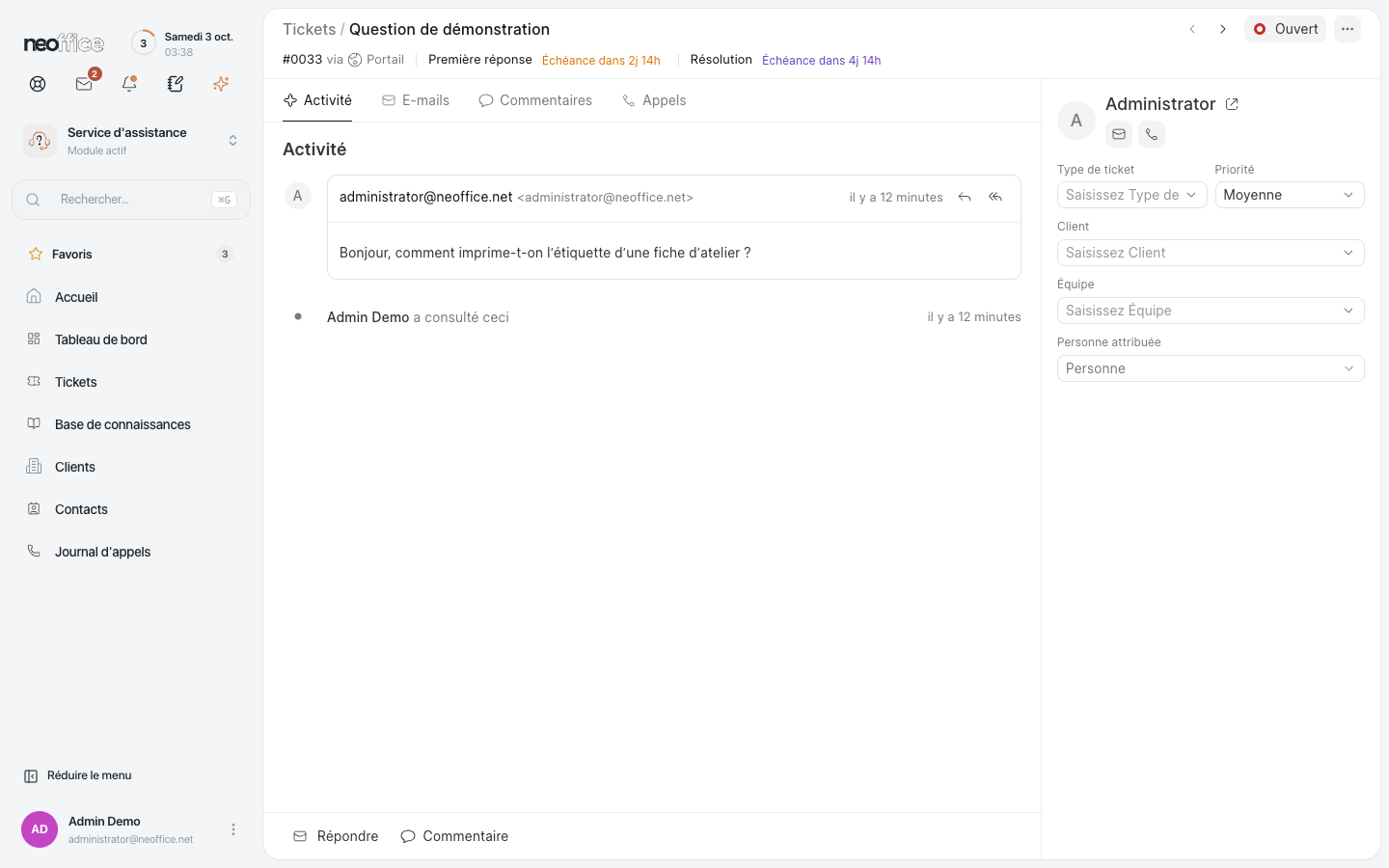Click the circular counter showing 3
The image size is (1389, 868).
pyautogui.click(x=144, y=42)
